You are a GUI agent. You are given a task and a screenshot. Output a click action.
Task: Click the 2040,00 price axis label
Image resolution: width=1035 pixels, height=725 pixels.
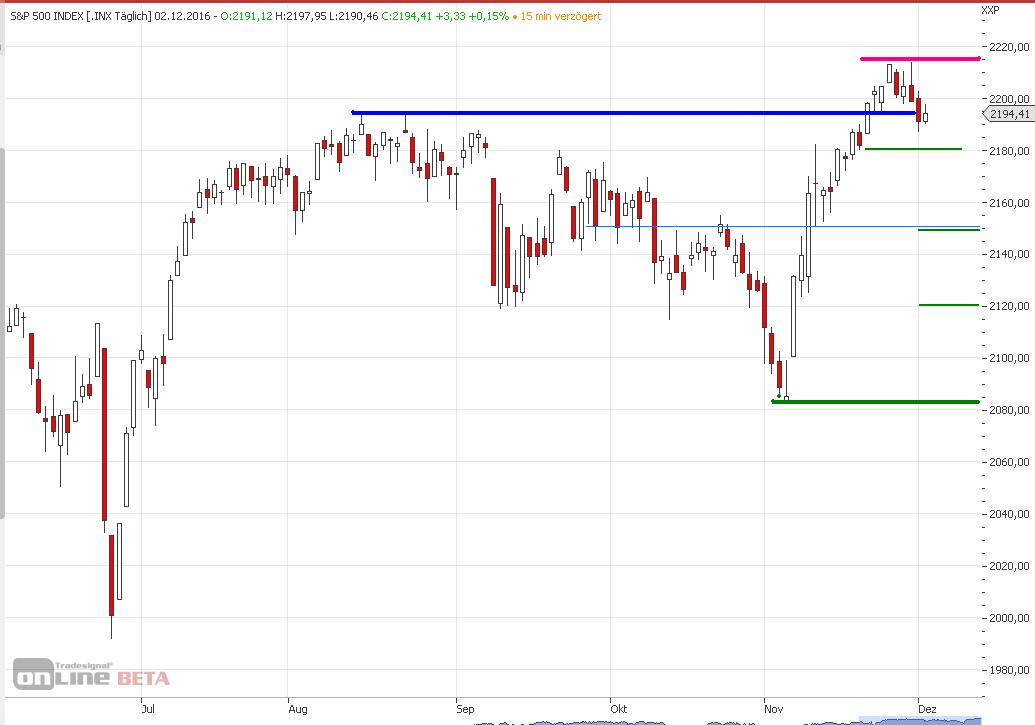1009,514
